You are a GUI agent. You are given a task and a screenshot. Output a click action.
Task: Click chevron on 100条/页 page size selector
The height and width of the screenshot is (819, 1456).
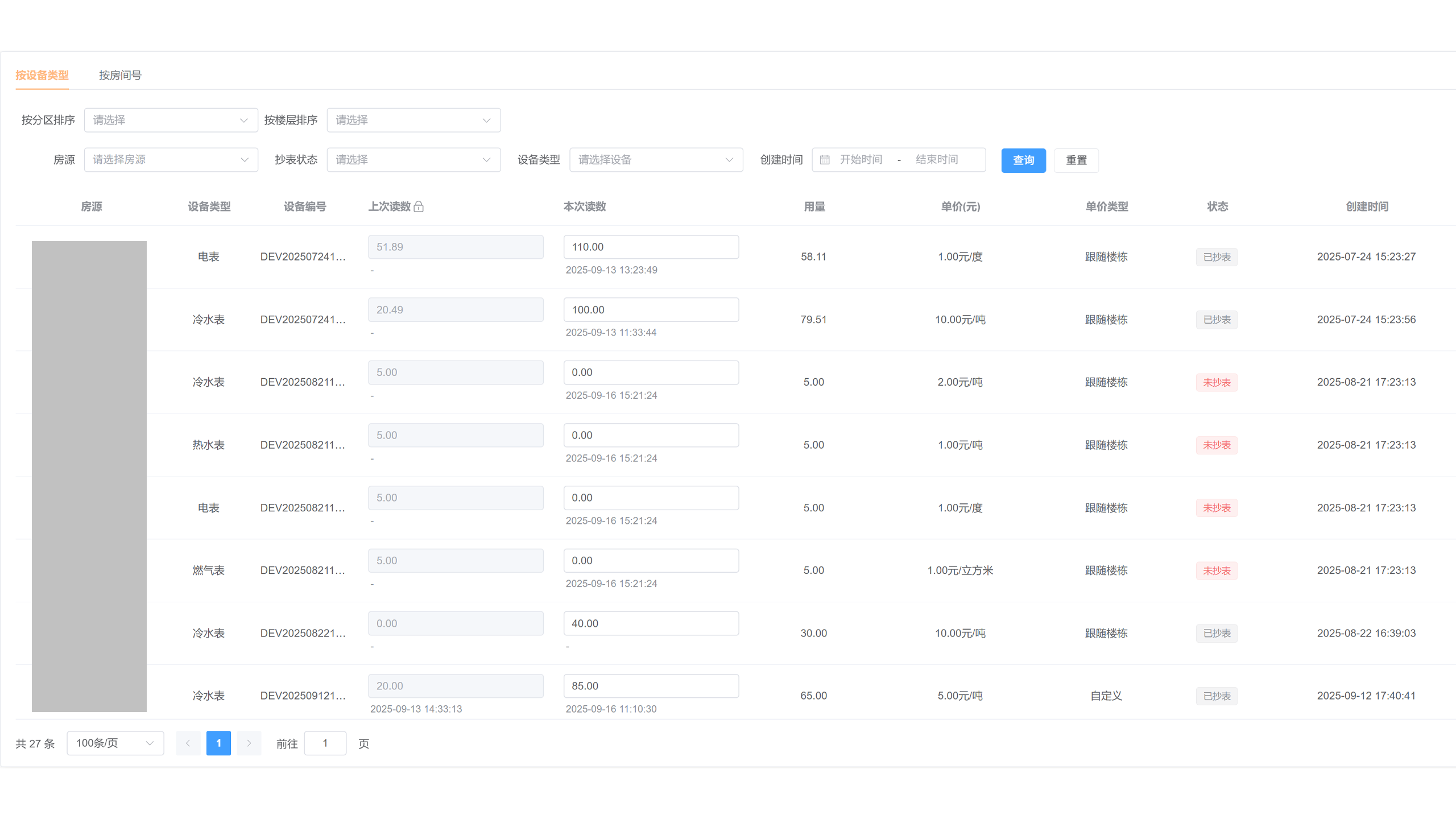(x=150, y=743)
